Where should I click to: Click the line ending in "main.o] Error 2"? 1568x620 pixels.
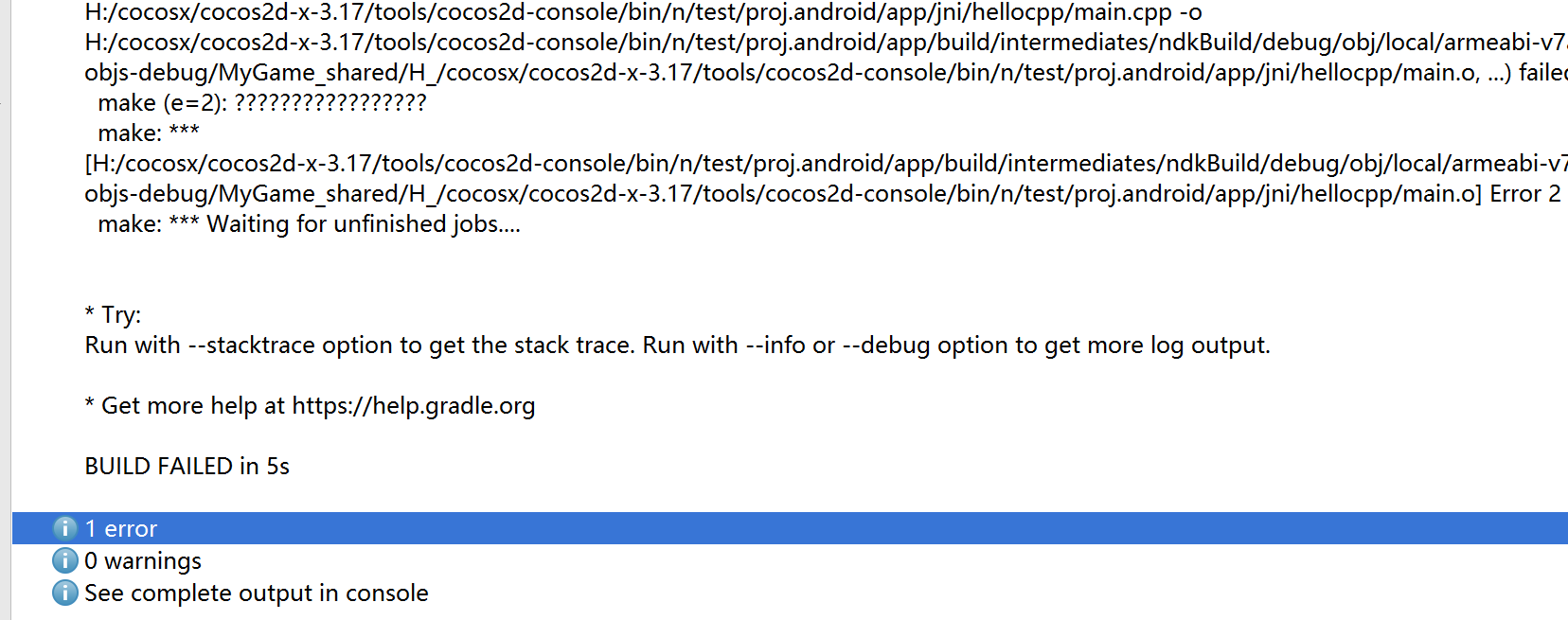(x=822, y=194)
